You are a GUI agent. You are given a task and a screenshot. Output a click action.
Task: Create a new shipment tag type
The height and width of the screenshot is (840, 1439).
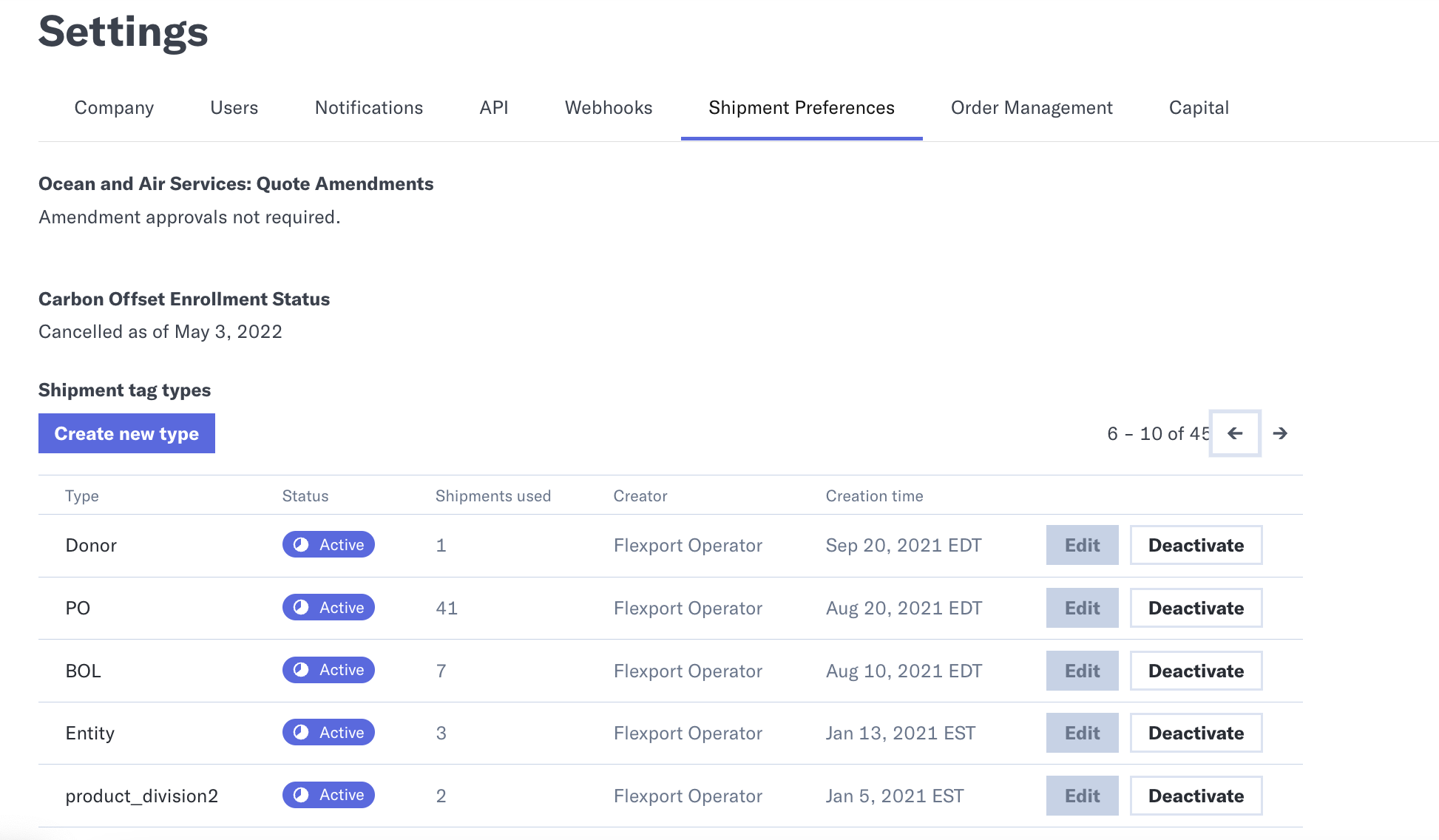click(x=126, y=433)
